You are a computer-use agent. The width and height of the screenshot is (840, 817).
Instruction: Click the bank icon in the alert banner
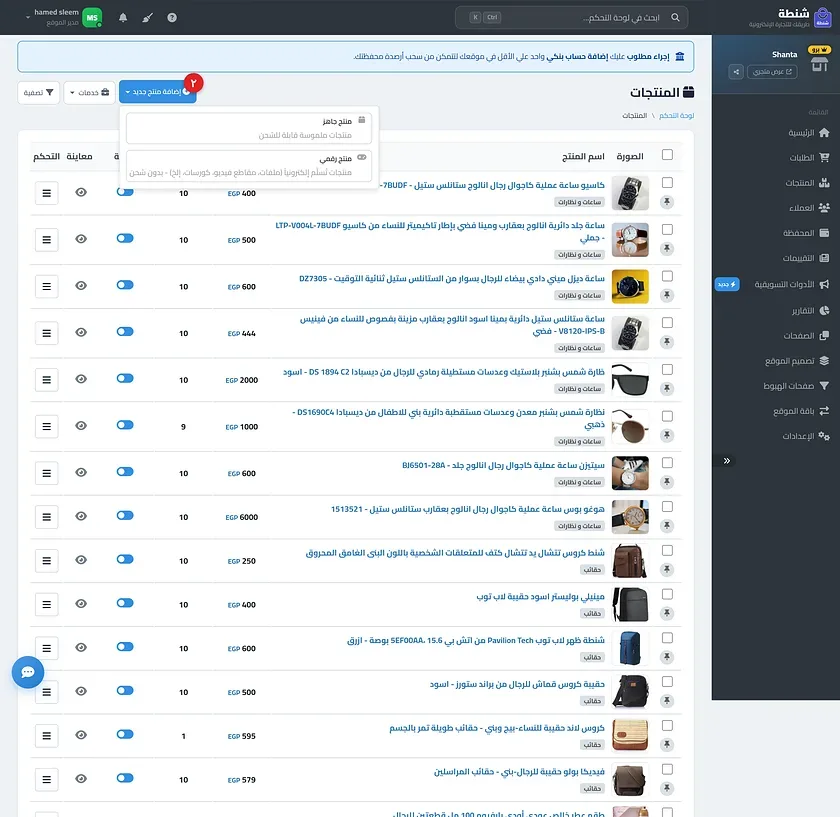point(680,56)
